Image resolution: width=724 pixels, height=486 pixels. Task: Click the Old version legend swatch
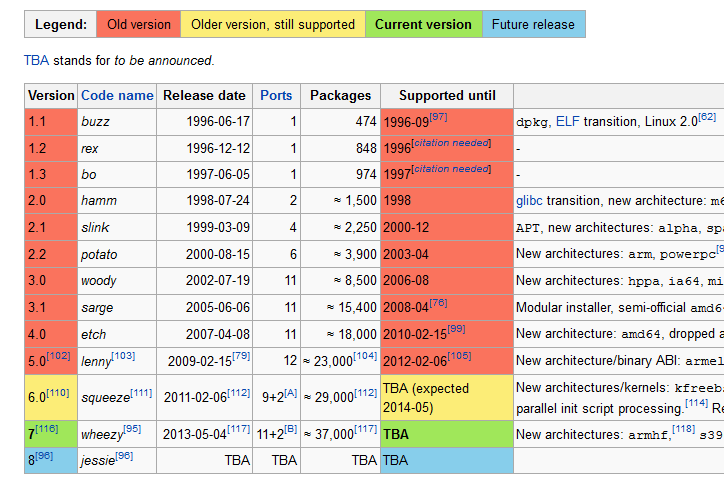139,24
